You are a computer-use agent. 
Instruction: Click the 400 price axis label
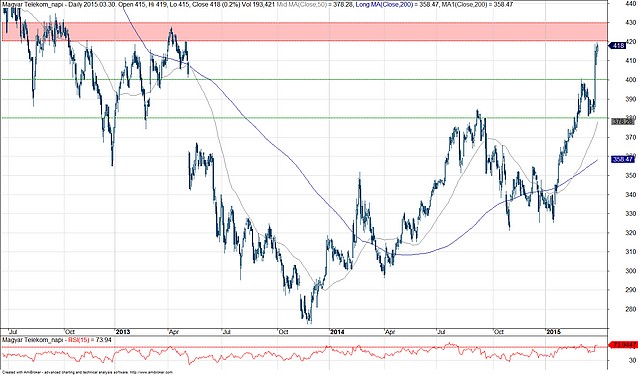coord(630,80)
